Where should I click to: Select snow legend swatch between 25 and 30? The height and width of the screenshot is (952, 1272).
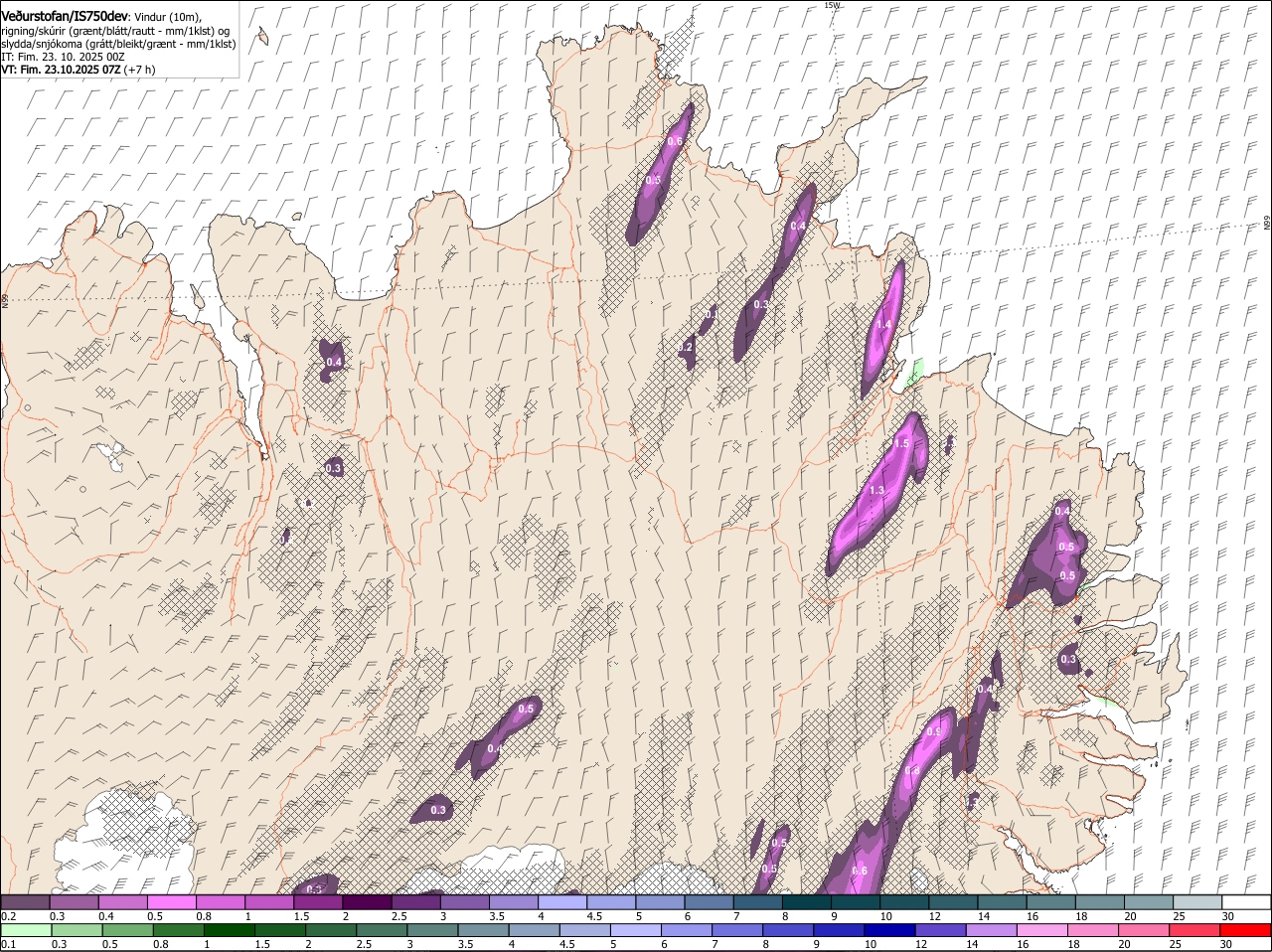(x=1197, y=901)
